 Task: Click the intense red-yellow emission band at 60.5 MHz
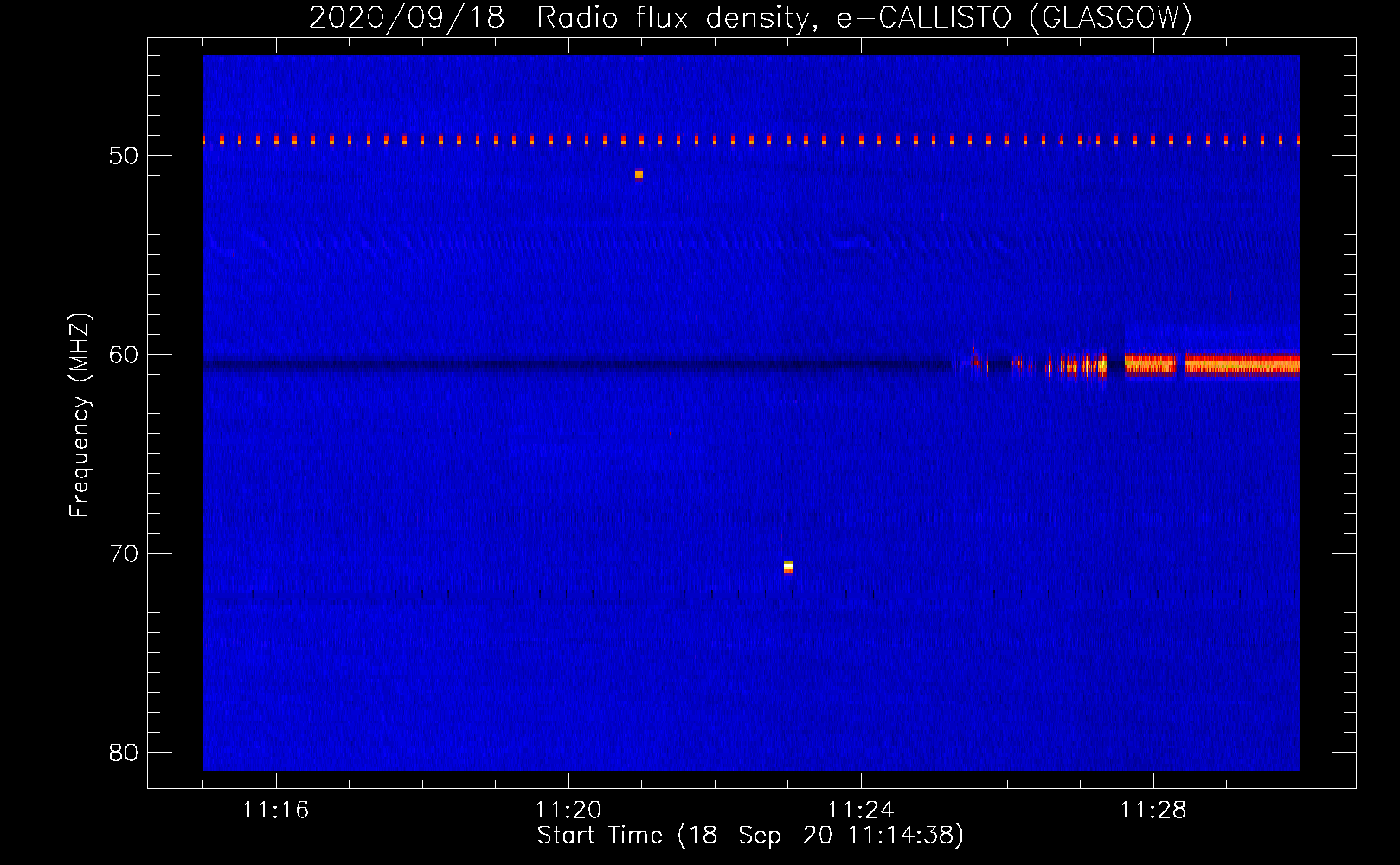click(1211, 364)
